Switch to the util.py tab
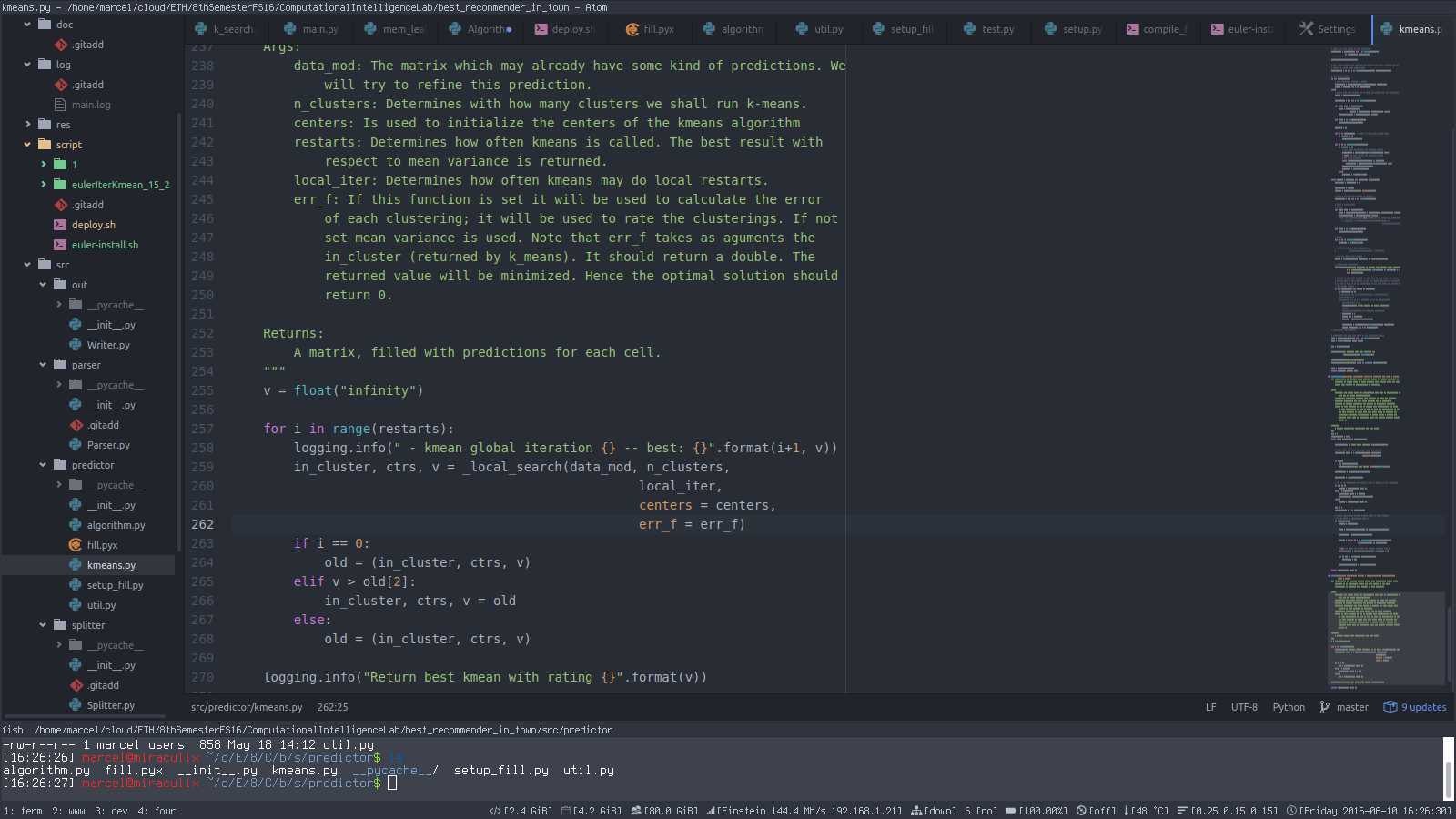 pyautogui.click(x=819, y=29)
